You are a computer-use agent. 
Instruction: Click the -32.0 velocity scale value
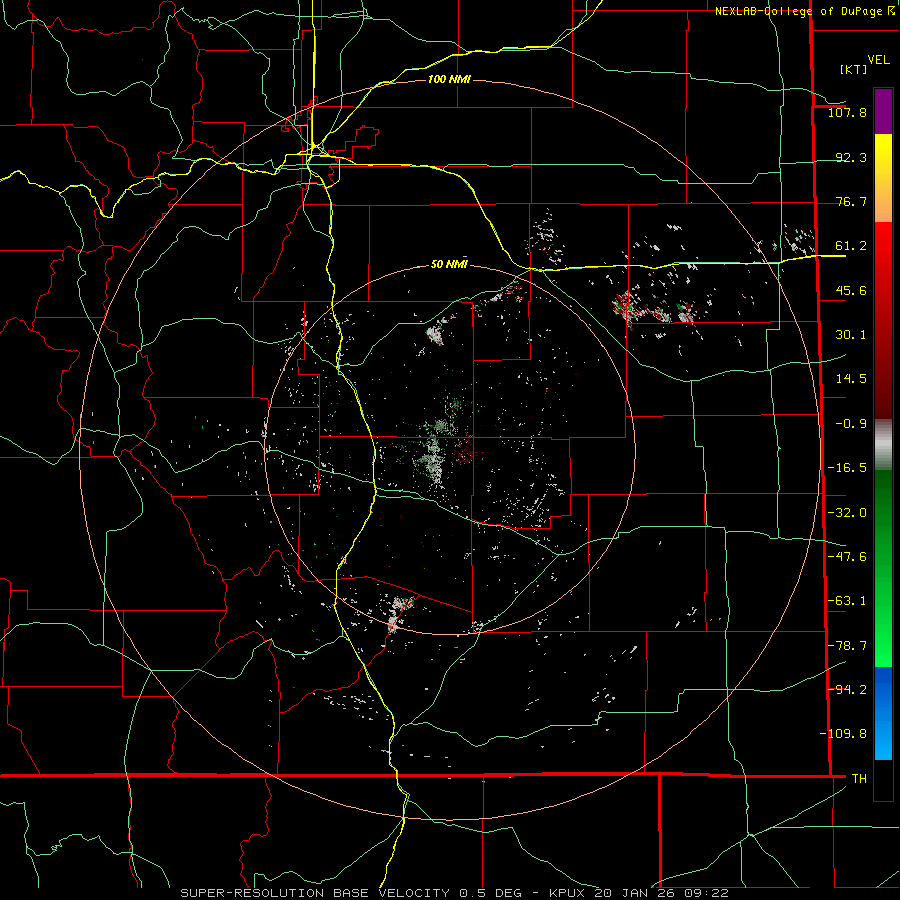847,513
